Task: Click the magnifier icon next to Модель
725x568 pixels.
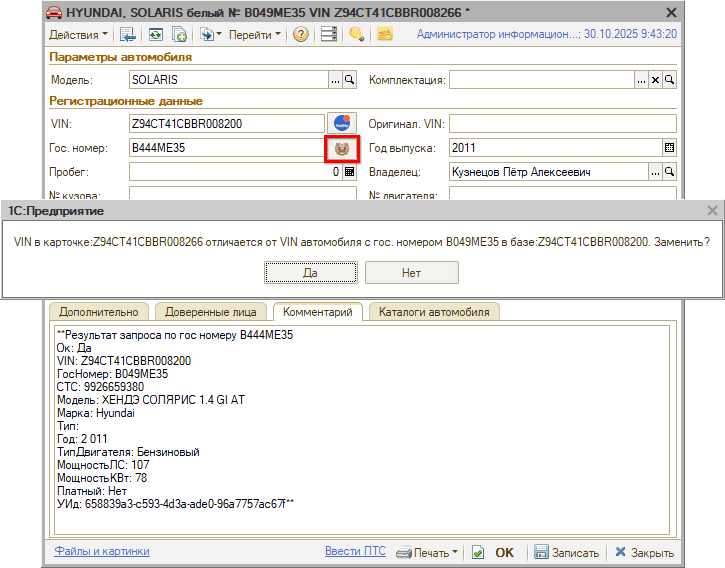Action: click(x=350, y=80)
